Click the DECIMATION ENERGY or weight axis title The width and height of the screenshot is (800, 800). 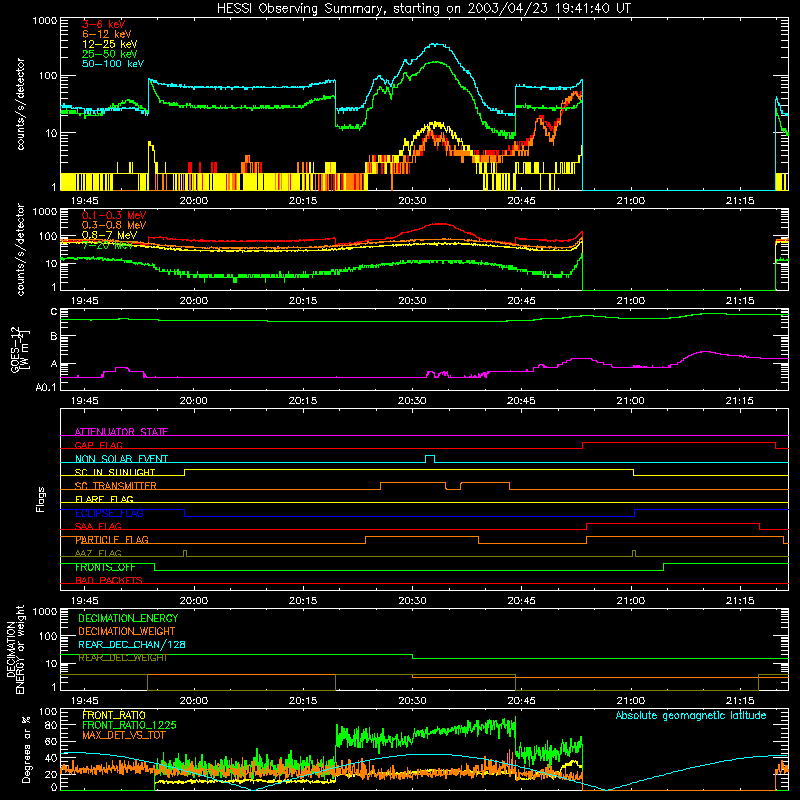tap(15, 649)
